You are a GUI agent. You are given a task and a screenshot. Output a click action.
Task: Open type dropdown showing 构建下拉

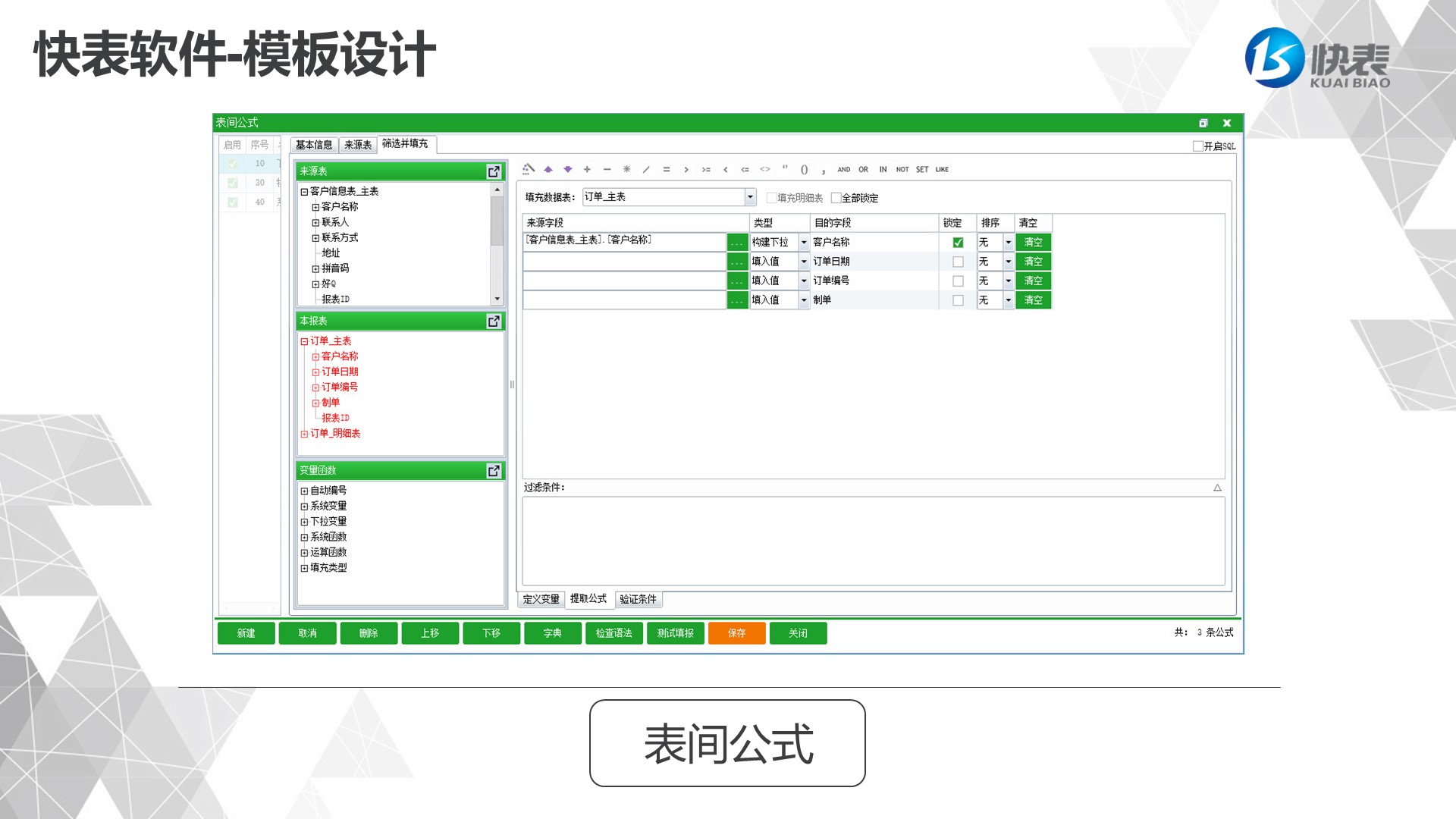(x=804, y=243)
